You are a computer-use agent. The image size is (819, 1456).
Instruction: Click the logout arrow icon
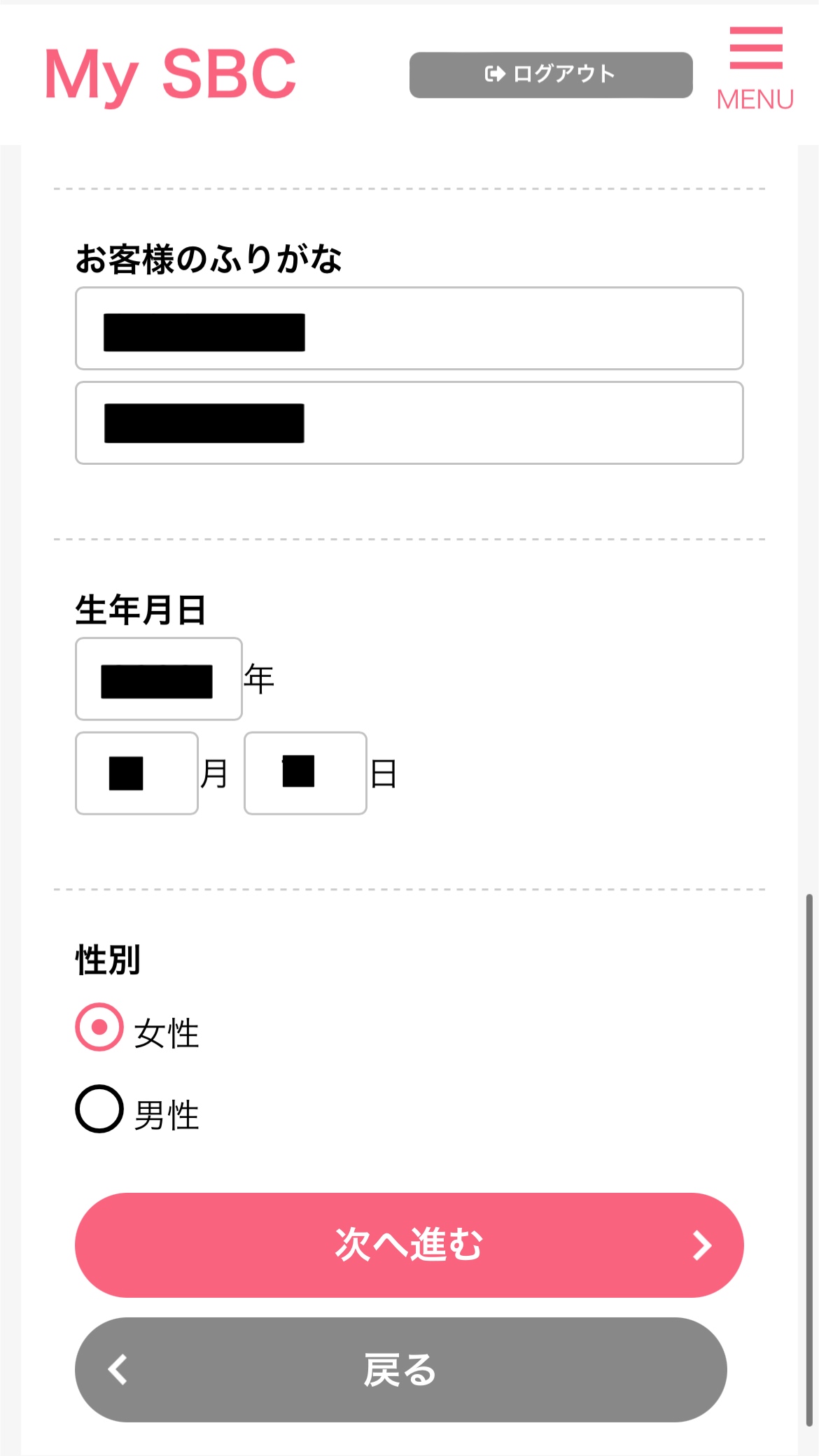[495, 74]
